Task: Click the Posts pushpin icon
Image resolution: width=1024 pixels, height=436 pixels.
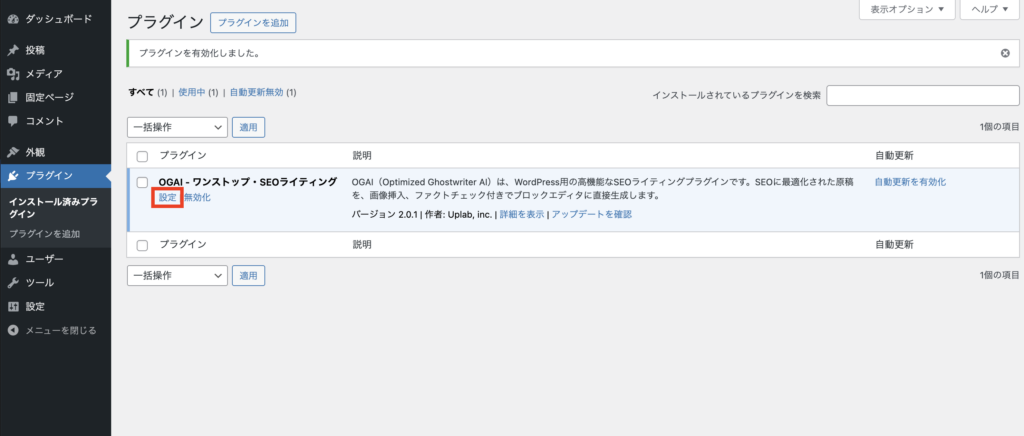Action: 13,50
